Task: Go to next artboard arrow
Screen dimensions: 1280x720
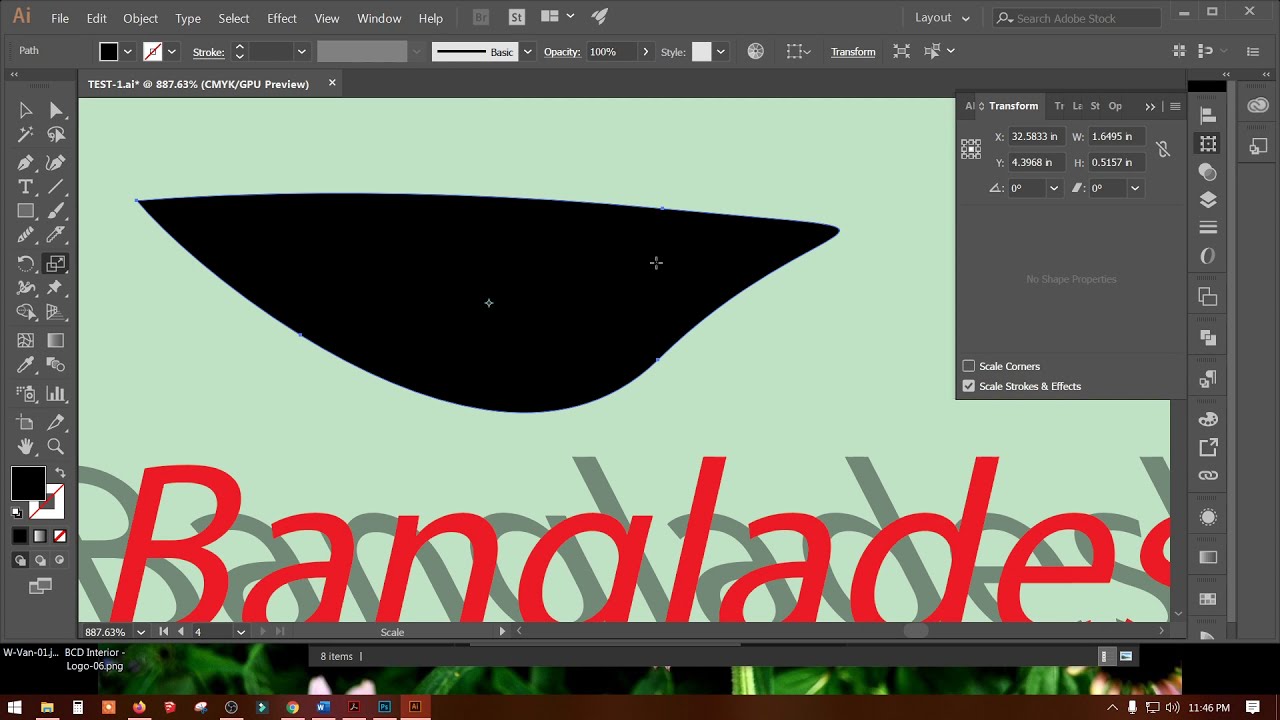Action: [264, 632]
